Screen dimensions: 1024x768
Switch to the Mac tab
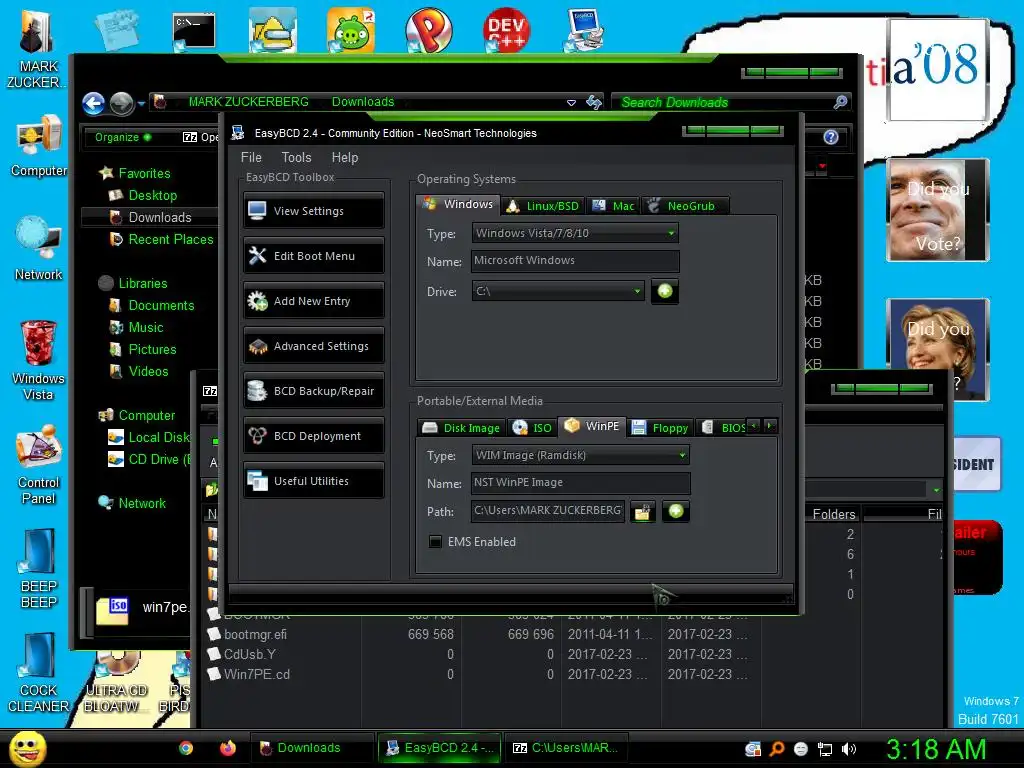pyautogui.click(x=613, y=206)
